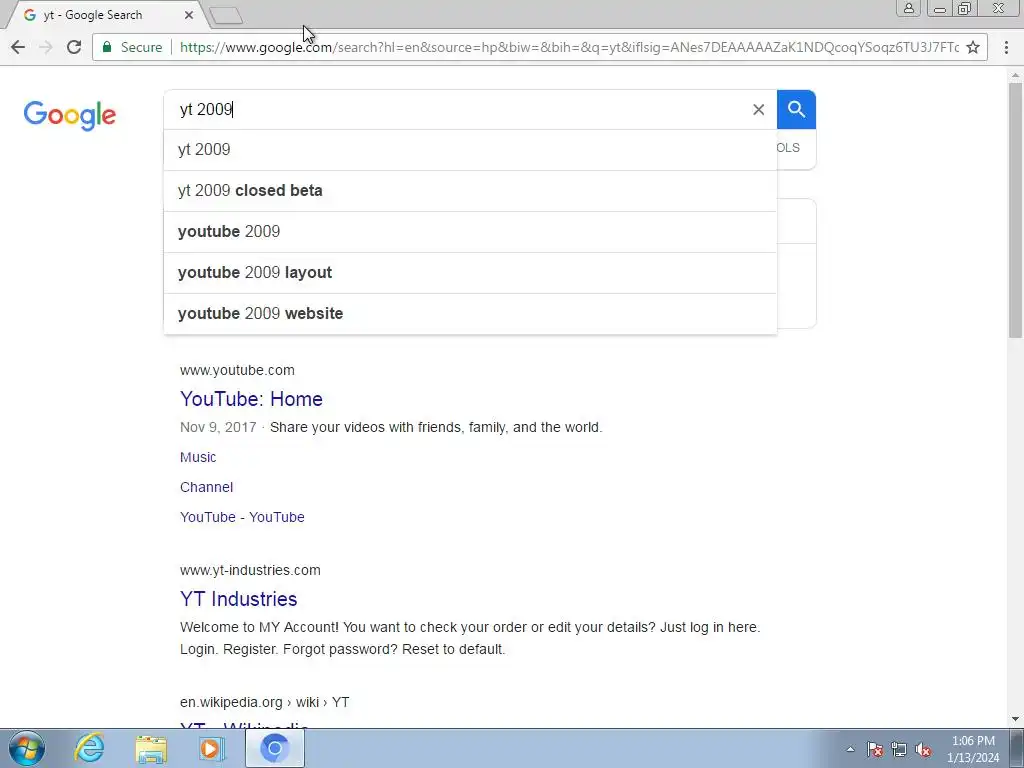Bookmark this page with the star icon
Image resolution: width=1024 pixels, height=768 pixels.
coord(972,47)
